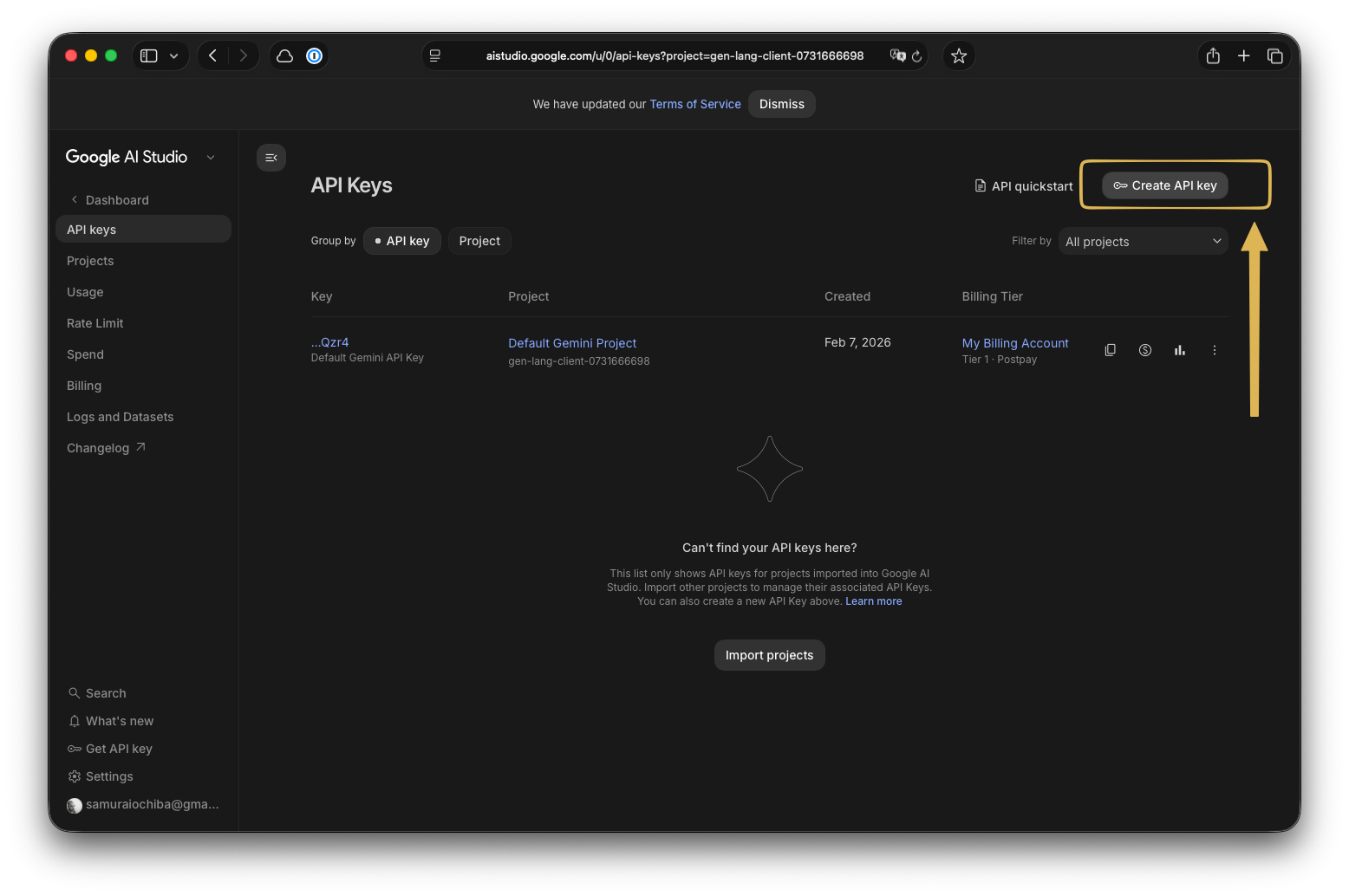Copy the Qzr4 API key with the copy icon

click(x=1110, y=350)
